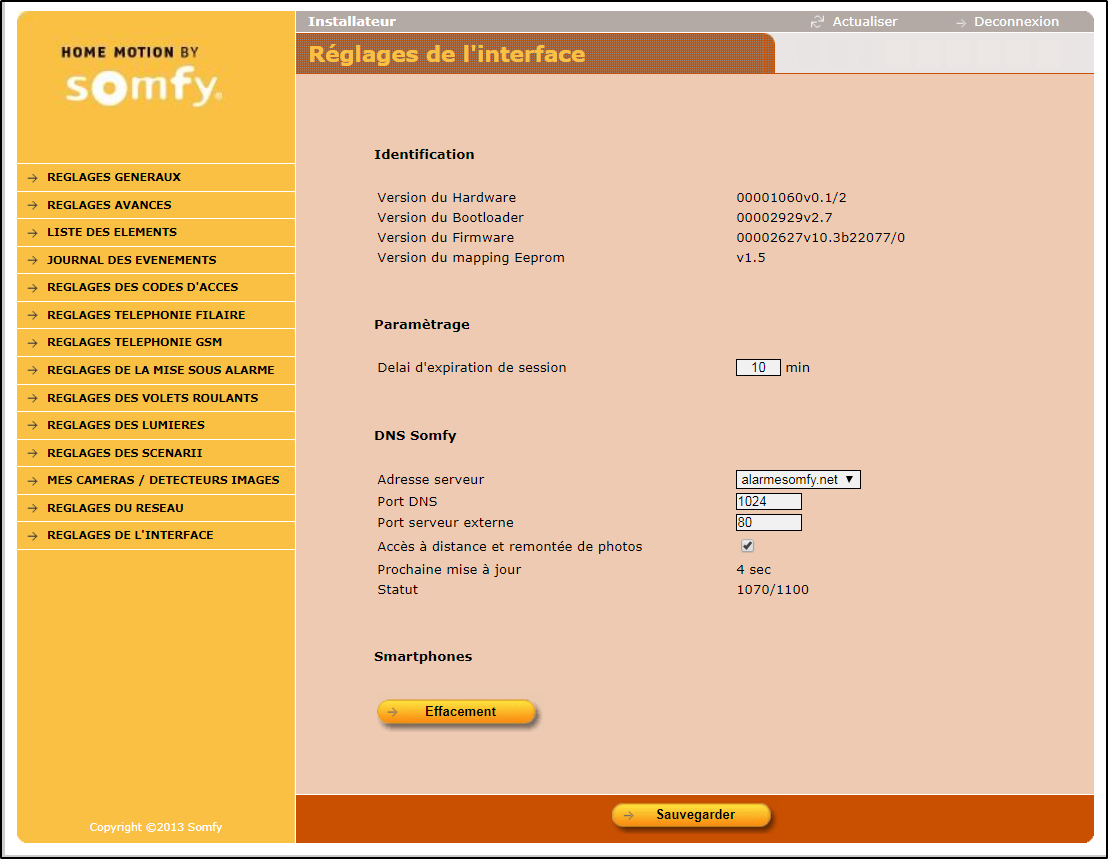This screenshot has height=859, width=1108.
Task: Click the Port DNS input field
Action: coord(769,501)
